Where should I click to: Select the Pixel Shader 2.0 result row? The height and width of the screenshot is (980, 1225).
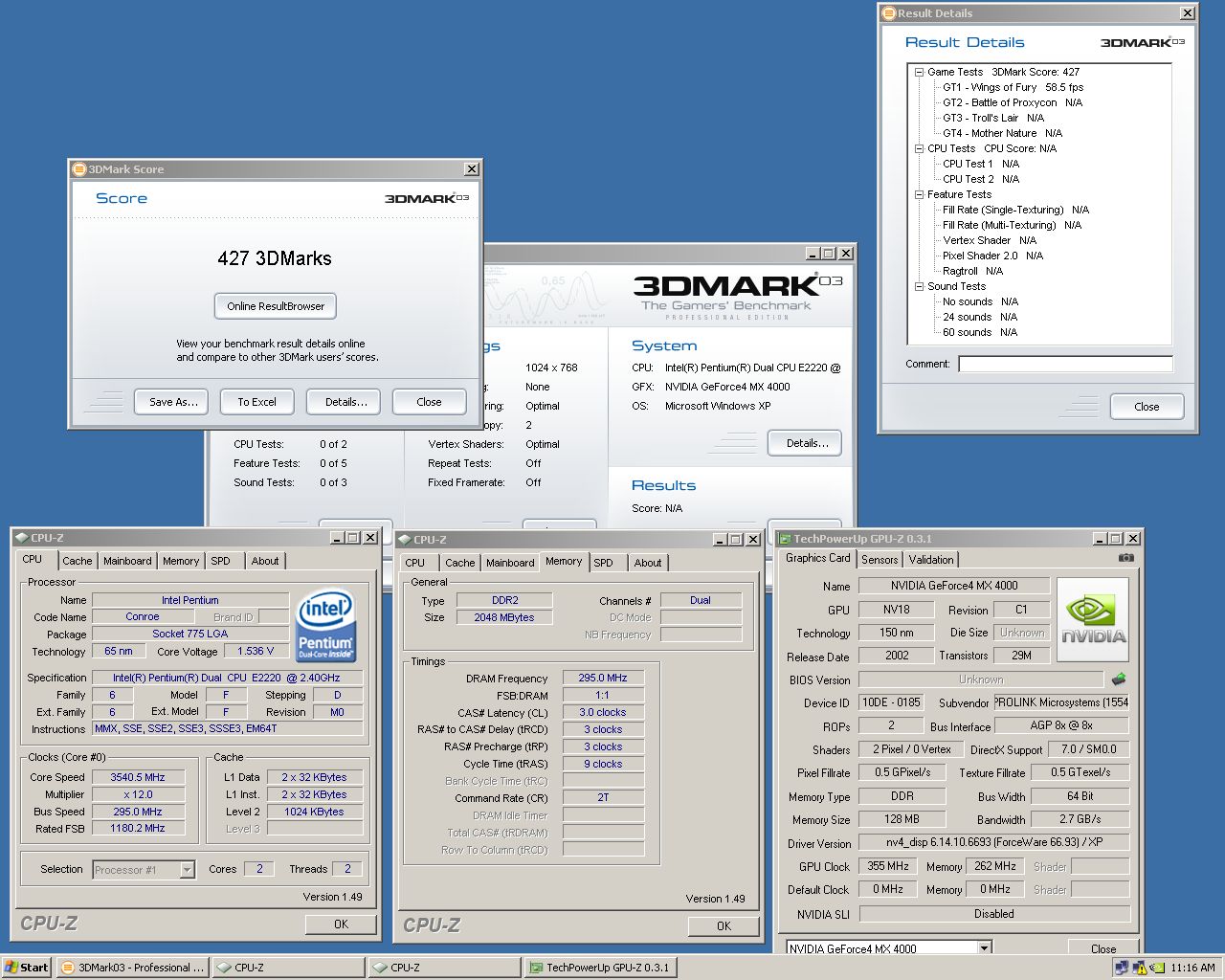[x=992, y=256]
